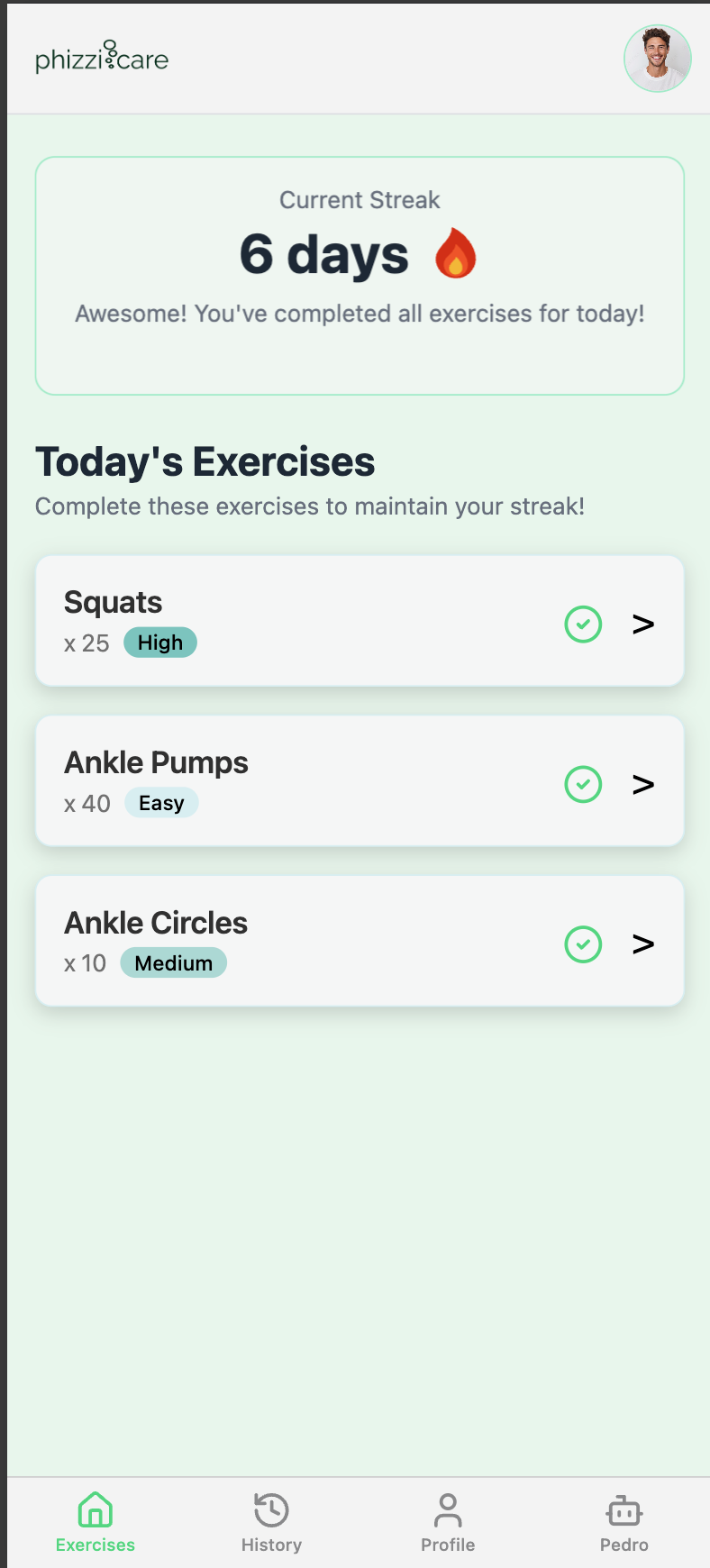The image size is (710, 1568).
Task: Open the Pedro robot icon
Action: coord(624,1509)
